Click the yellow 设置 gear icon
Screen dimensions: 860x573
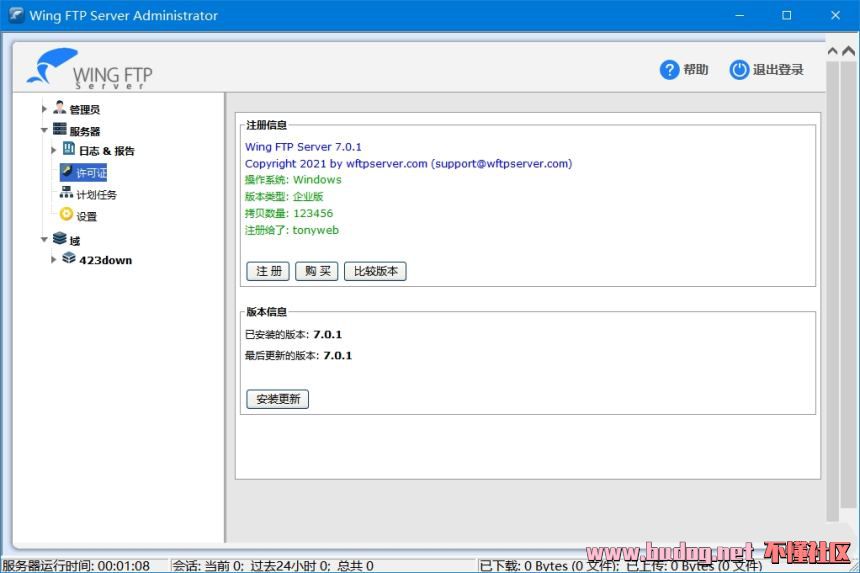pyautogui.click(x=66, y=214)
